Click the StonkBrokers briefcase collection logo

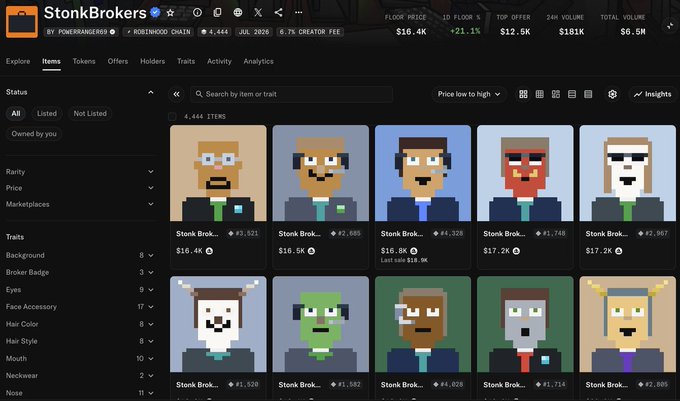22,22
